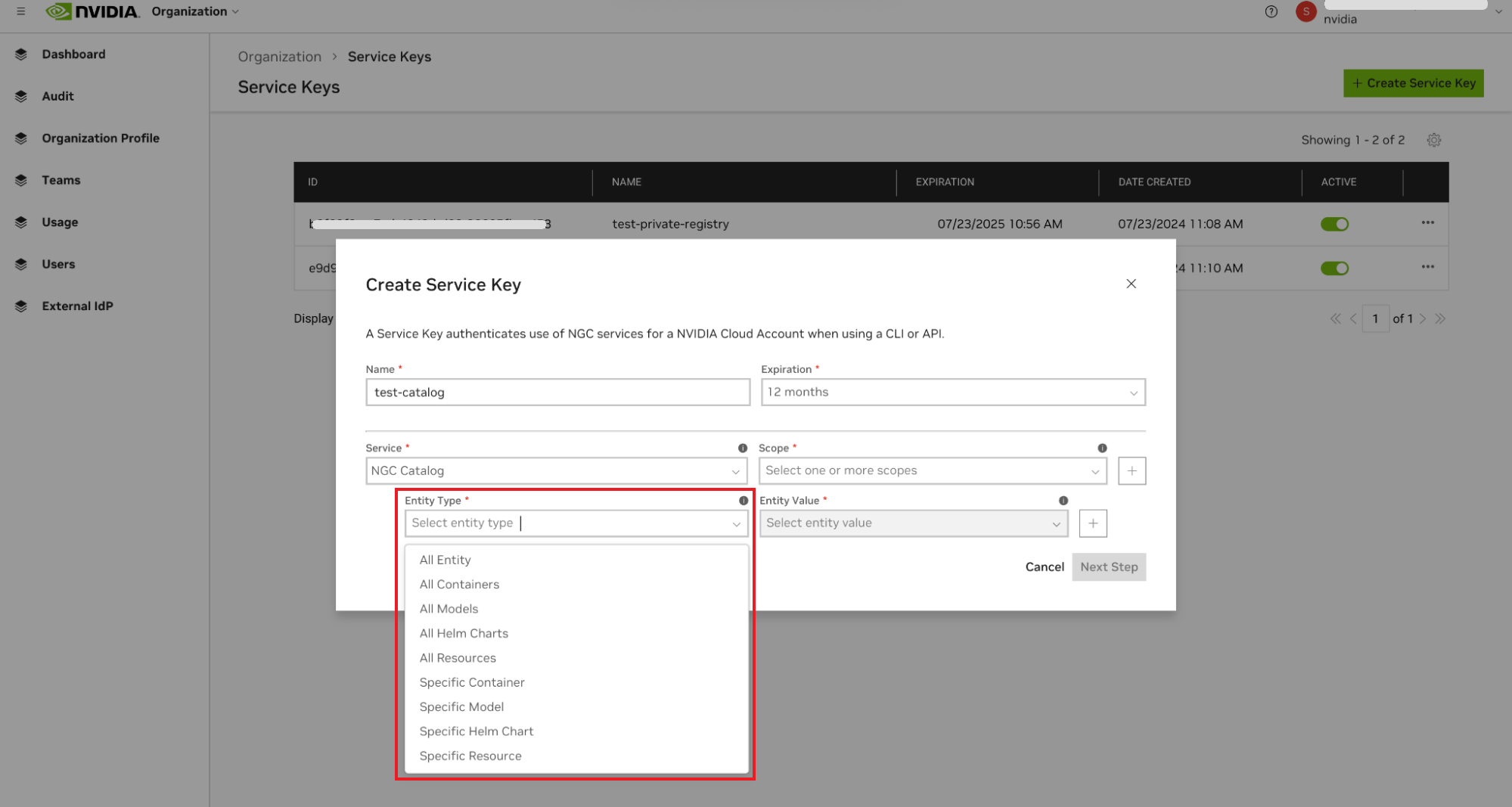Open the Service NGC Catalog dropdown
This screenshot has height=807, width=1512.
557,470
